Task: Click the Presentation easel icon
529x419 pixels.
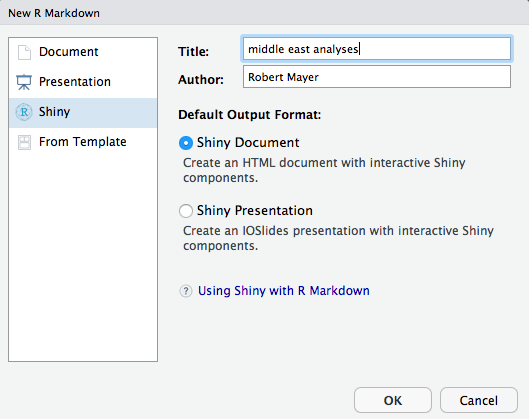Action: click(x=24, y=82)
